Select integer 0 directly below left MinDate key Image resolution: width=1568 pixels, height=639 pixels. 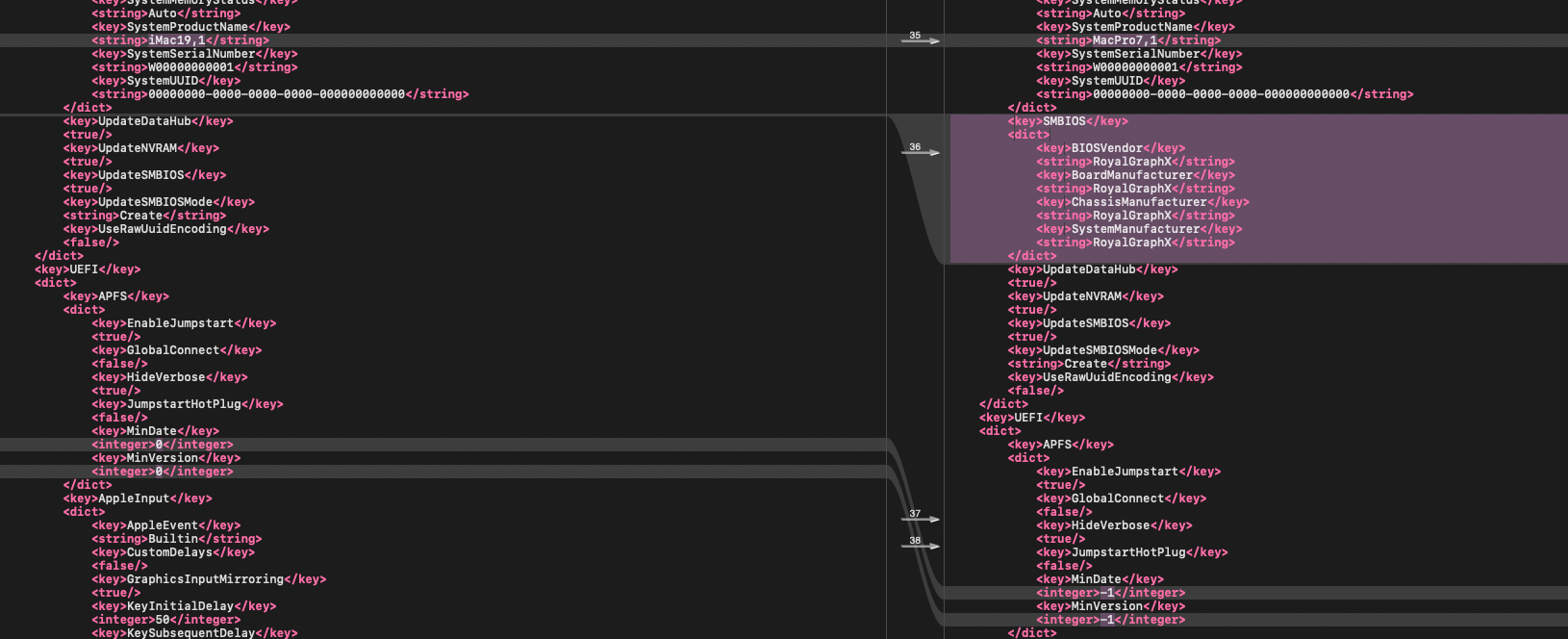[163, 445]
